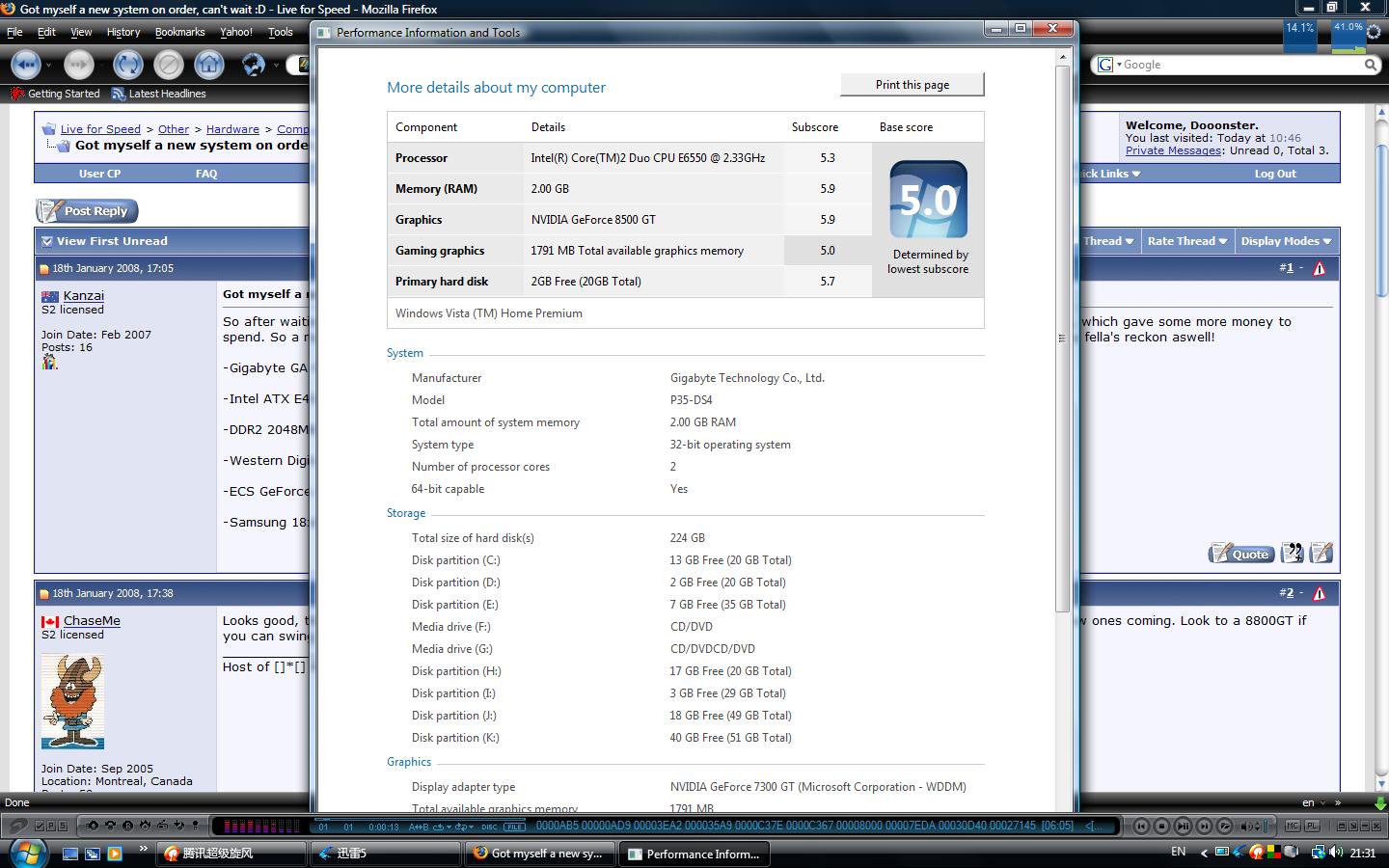The width and height of the screenshot is (1389, 868).
Task: Click Switch between windows quick launch icon
Action: [x=93, y=854]
